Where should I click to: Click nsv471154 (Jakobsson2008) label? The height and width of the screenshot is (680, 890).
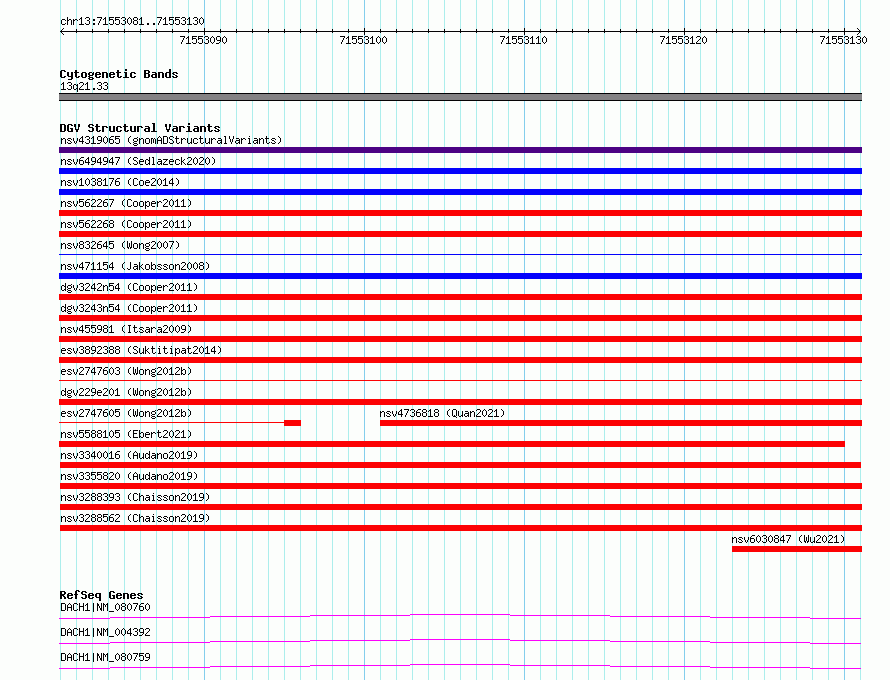(135, 266)
